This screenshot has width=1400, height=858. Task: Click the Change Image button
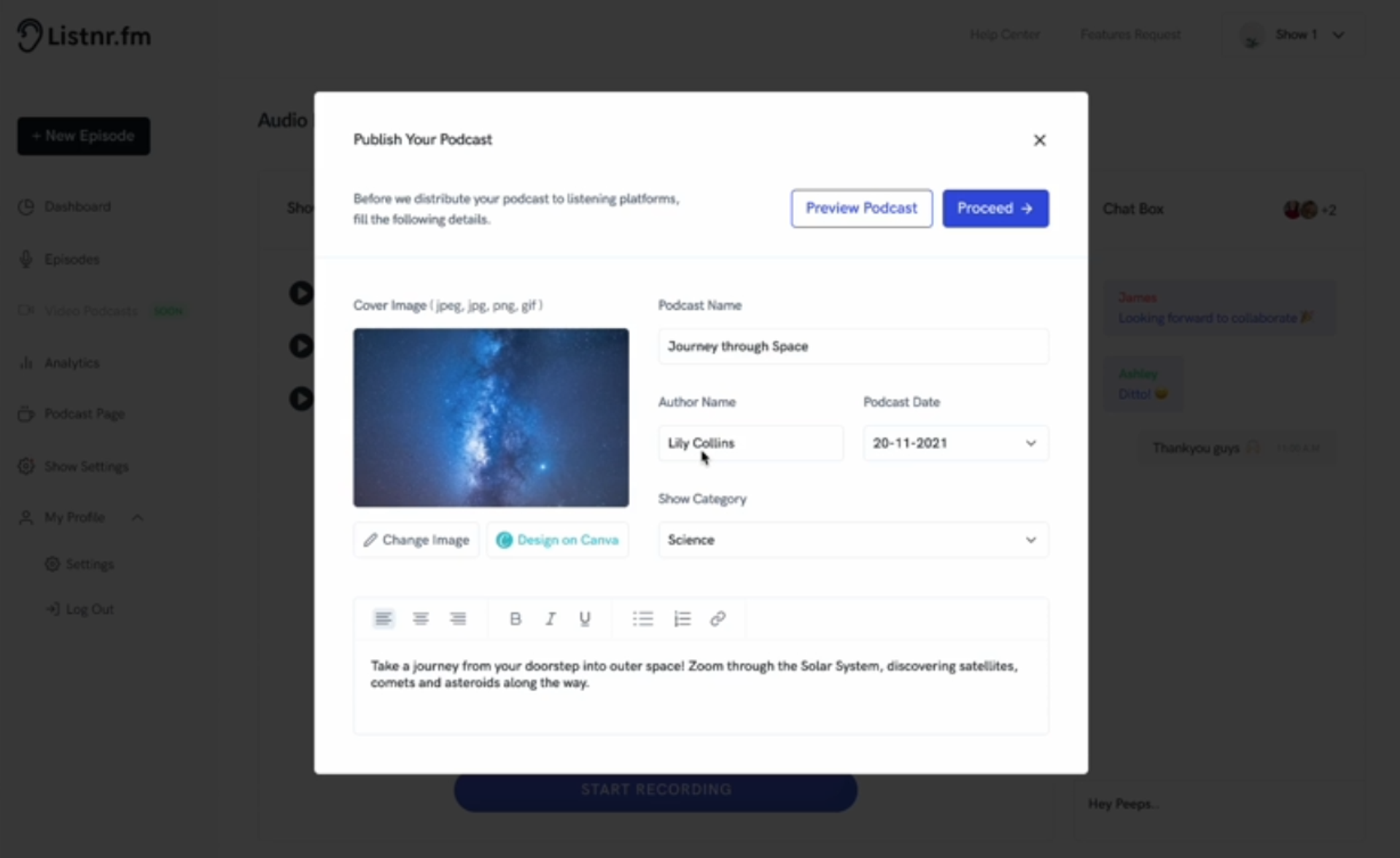[416, 540]
